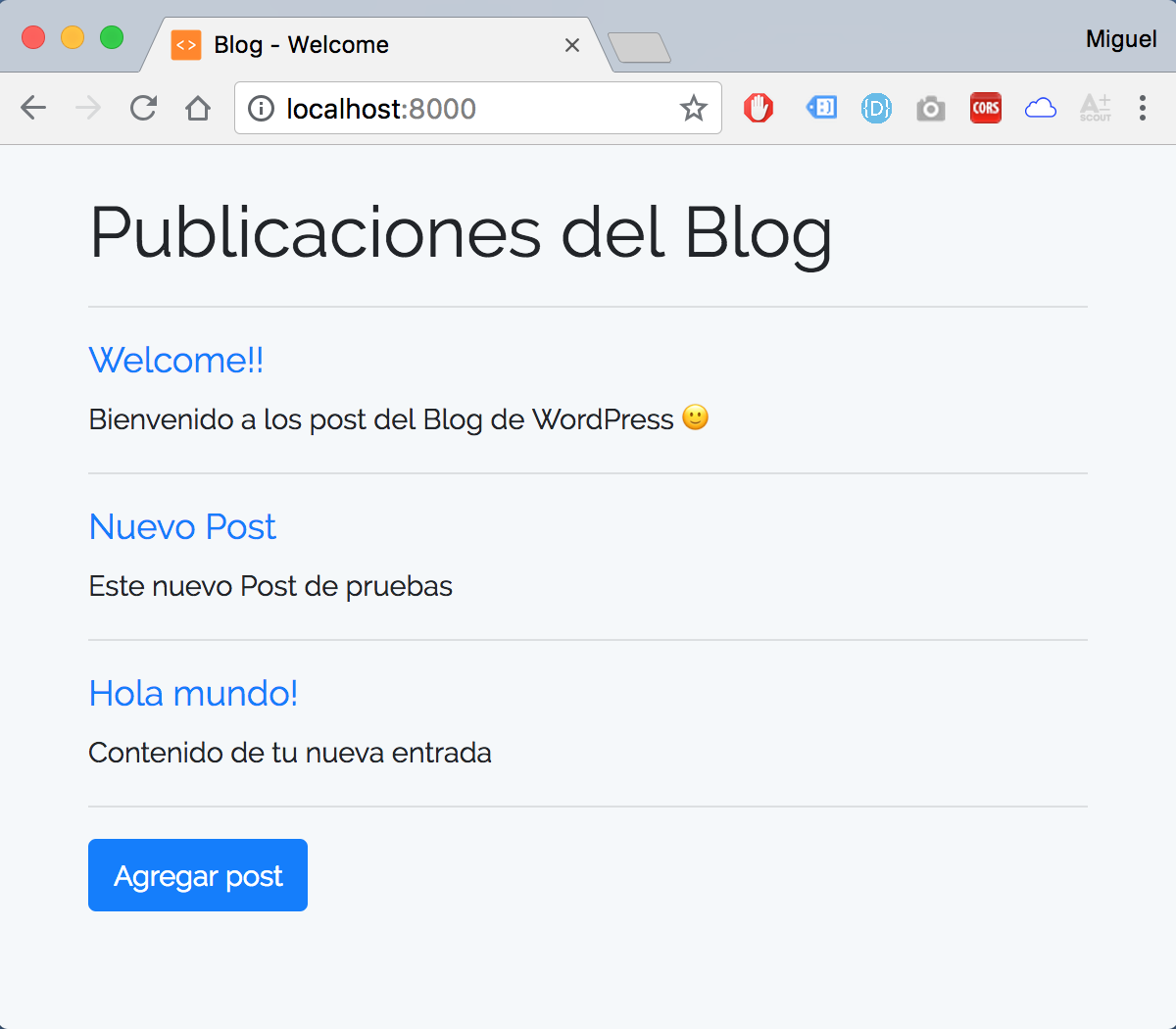Bookmark this page with the star icon
Image resolution: width=1176 pixels, height=1029 pixels.
[693, 108]
